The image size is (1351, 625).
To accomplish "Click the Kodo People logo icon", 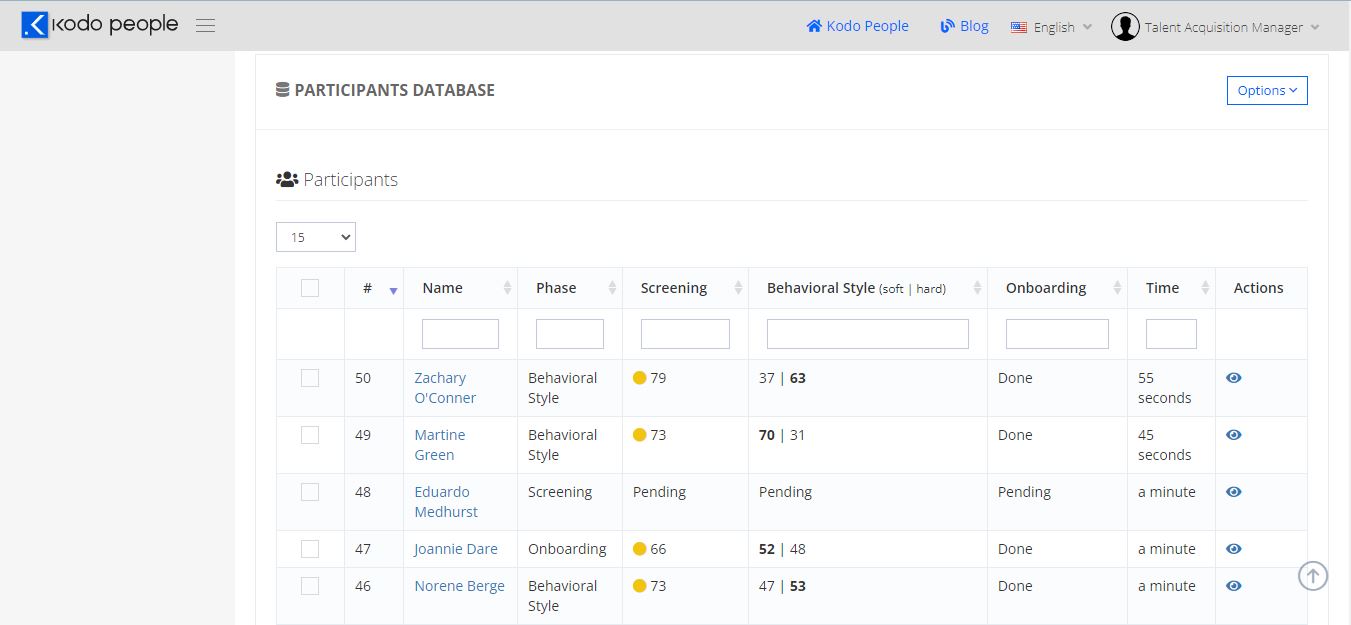I will [x=33, y=23].
